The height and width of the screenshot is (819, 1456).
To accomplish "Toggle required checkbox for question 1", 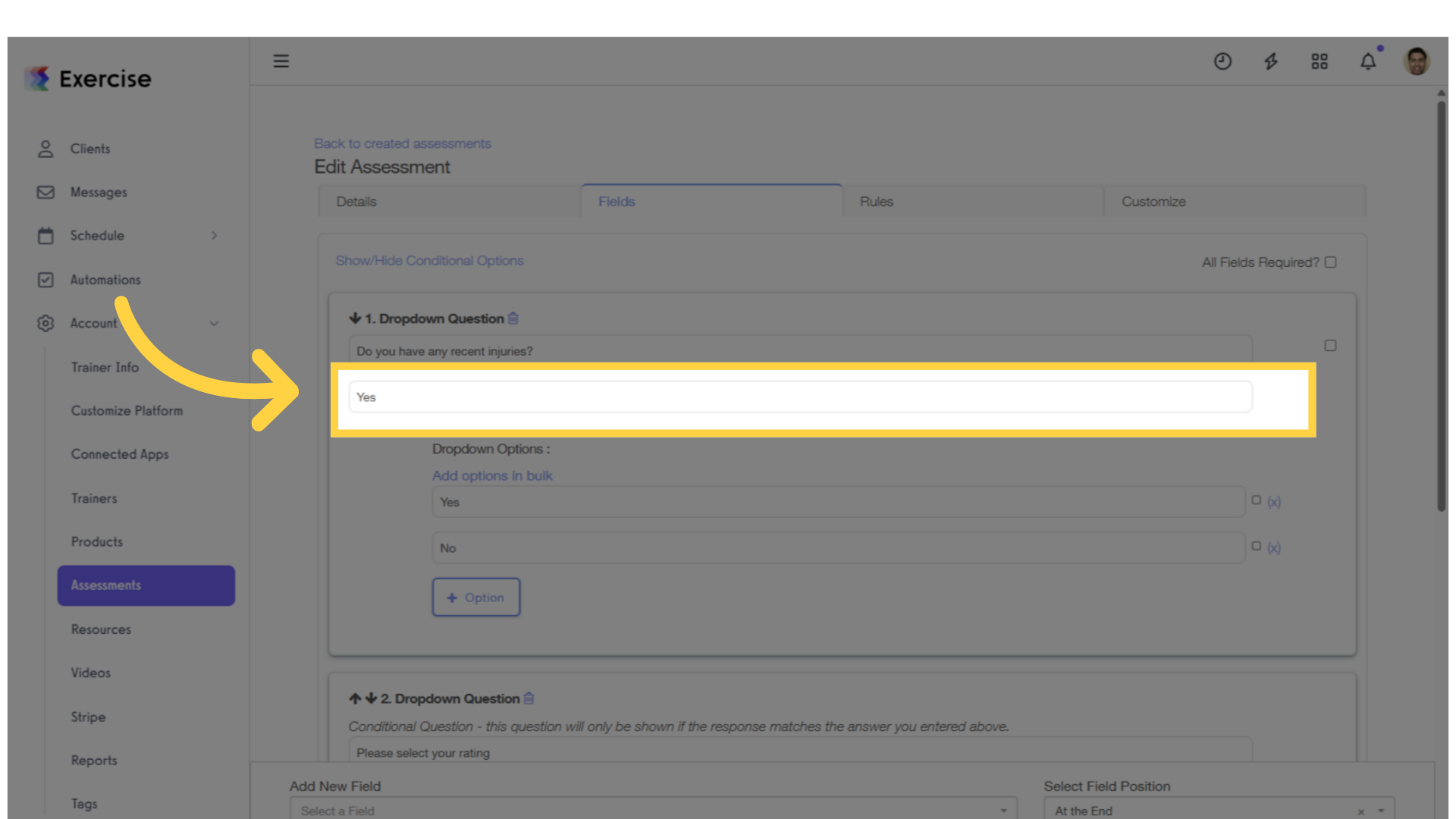I will (x=1330, y=346).
